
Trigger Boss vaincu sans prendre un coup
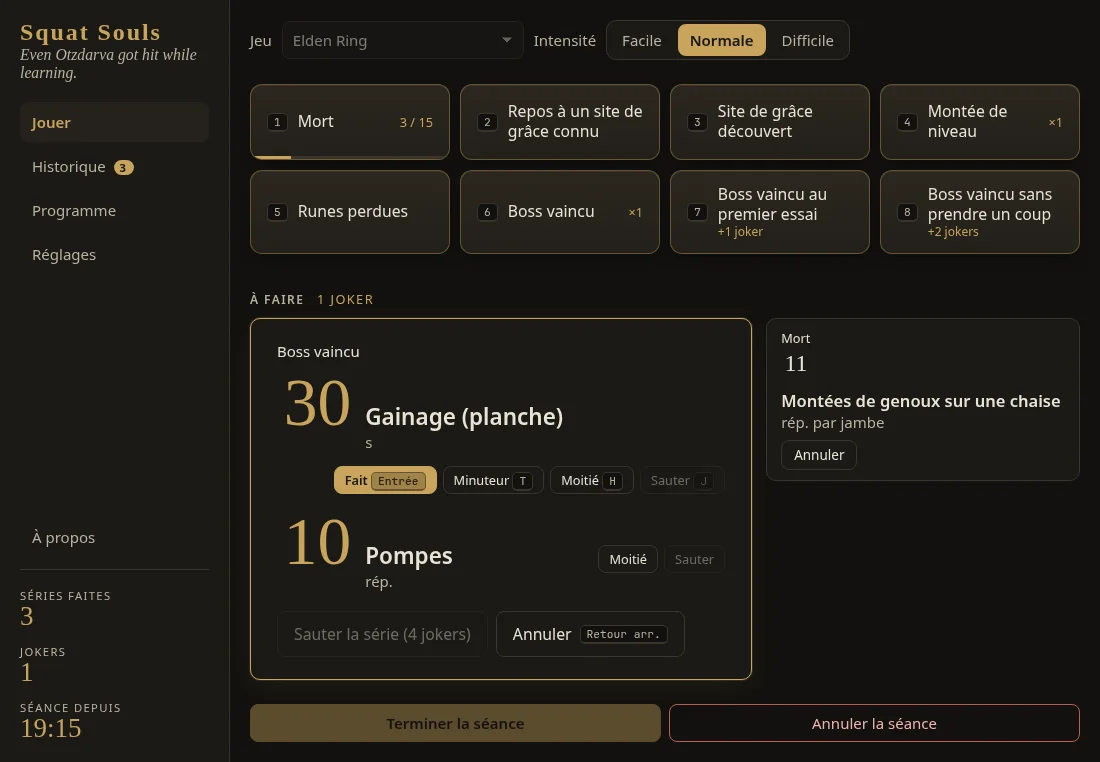pos(979,212)
